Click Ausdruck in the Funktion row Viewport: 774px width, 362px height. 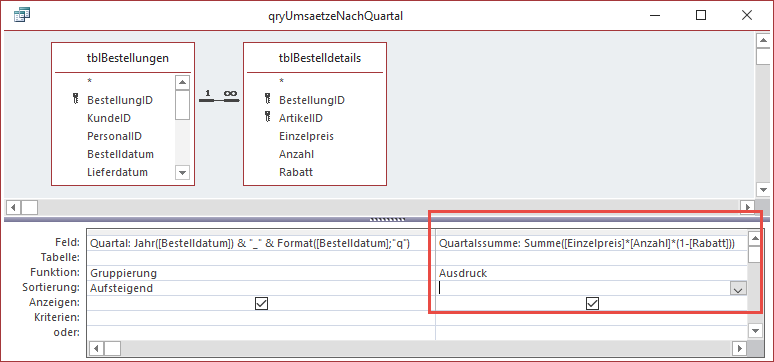(x=591, y=273)
